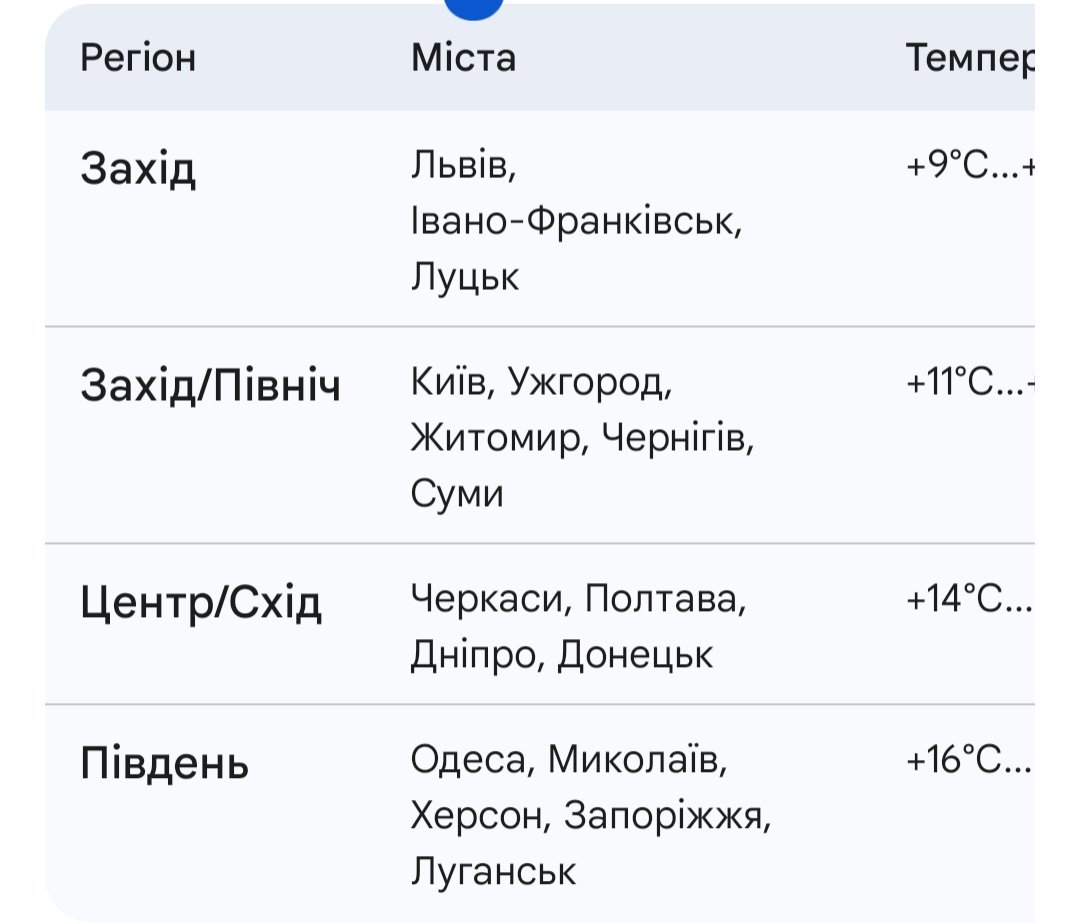
Task: Click the city name Луцьк
Action: [465, 276]
